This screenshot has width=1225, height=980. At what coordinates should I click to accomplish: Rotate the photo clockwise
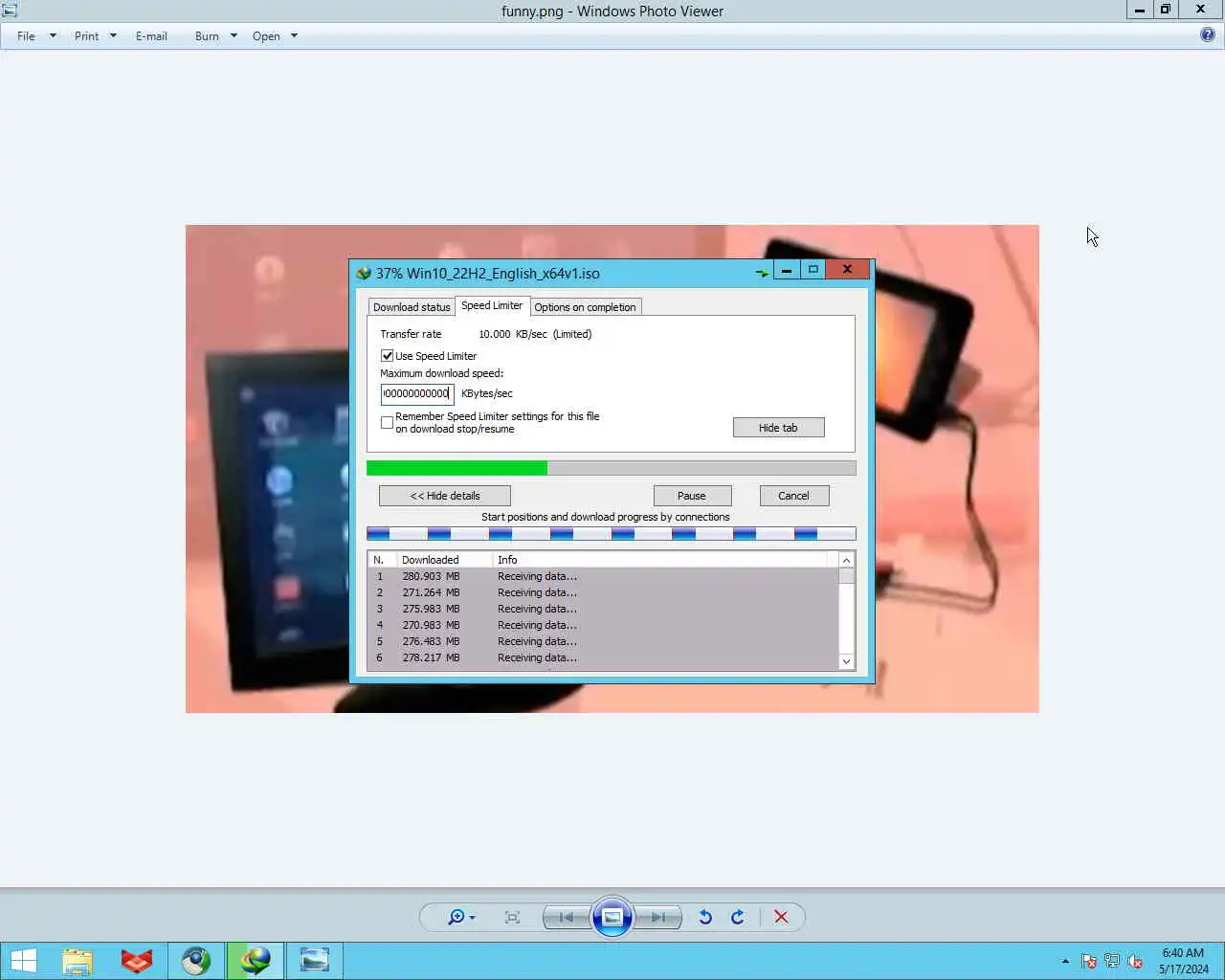click(738, 917)
